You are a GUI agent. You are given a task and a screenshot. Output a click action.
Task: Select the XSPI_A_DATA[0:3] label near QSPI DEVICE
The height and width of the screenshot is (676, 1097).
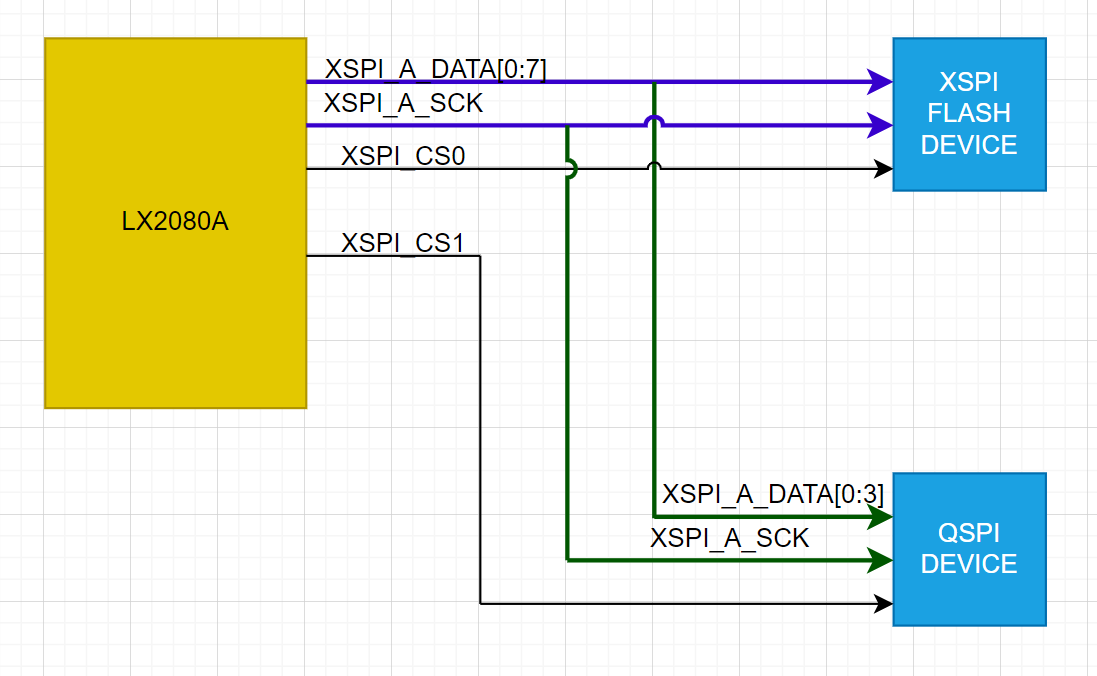(775, 493)
